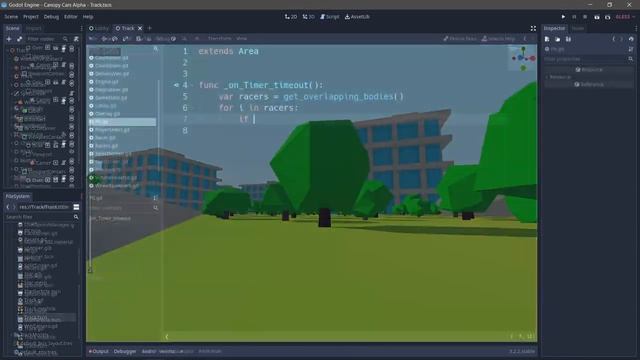Open Inspector object history list

(631, 39)
